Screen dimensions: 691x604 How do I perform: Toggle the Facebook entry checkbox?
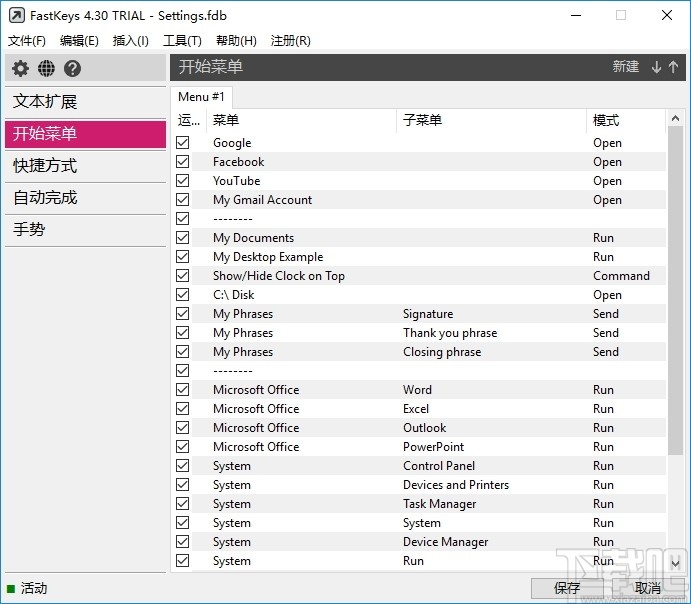click(182, 161)
